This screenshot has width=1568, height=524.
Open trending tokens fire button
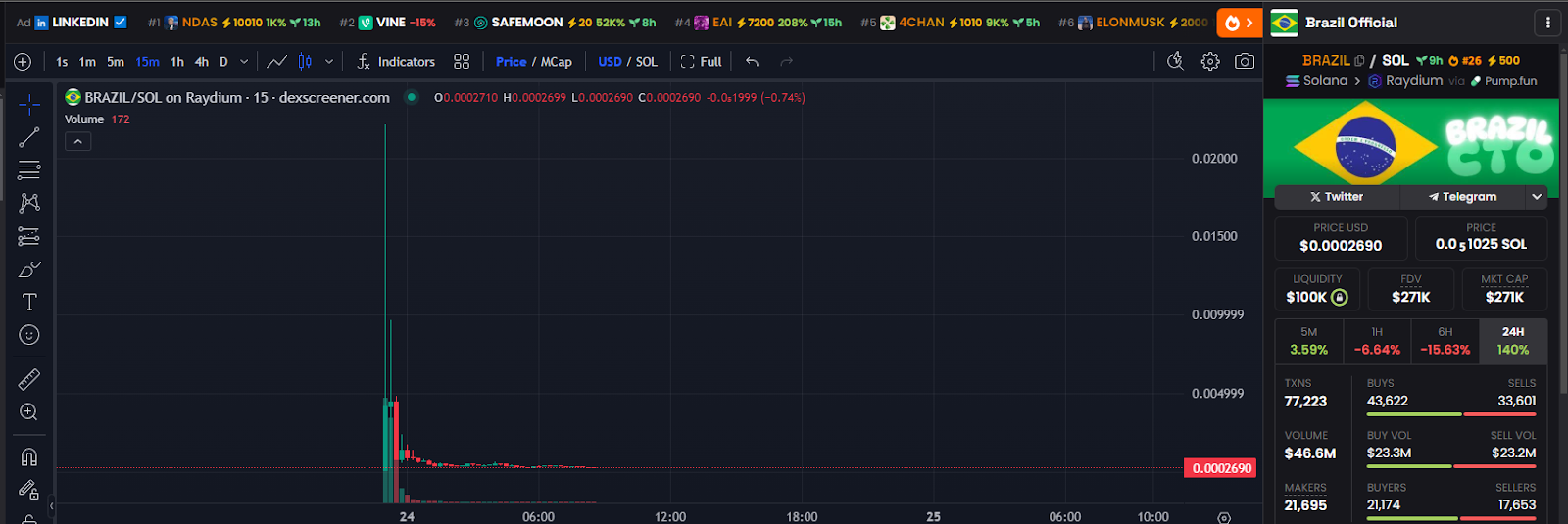coord(1240,23)
